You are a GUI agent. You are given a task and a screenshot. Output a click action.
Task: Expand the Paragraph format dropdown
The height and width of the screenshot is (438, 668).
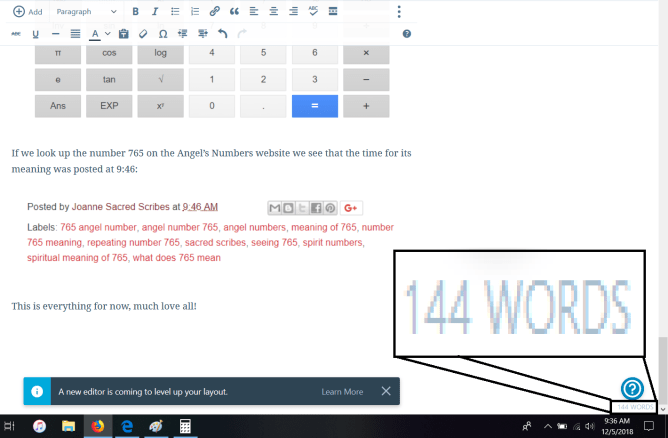(86, 12)
